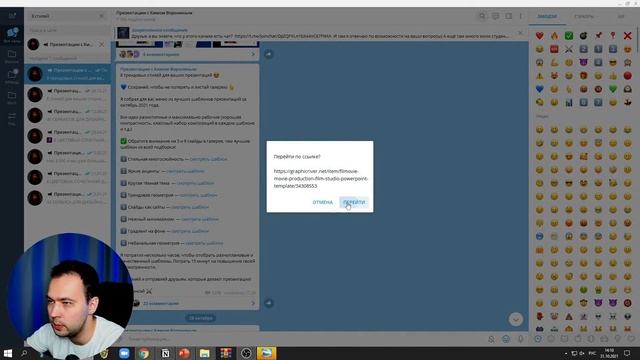Insert the red heart emoji
Viewport: 640px width, 360px height.
pyautogui.click(x=540, y=36)
